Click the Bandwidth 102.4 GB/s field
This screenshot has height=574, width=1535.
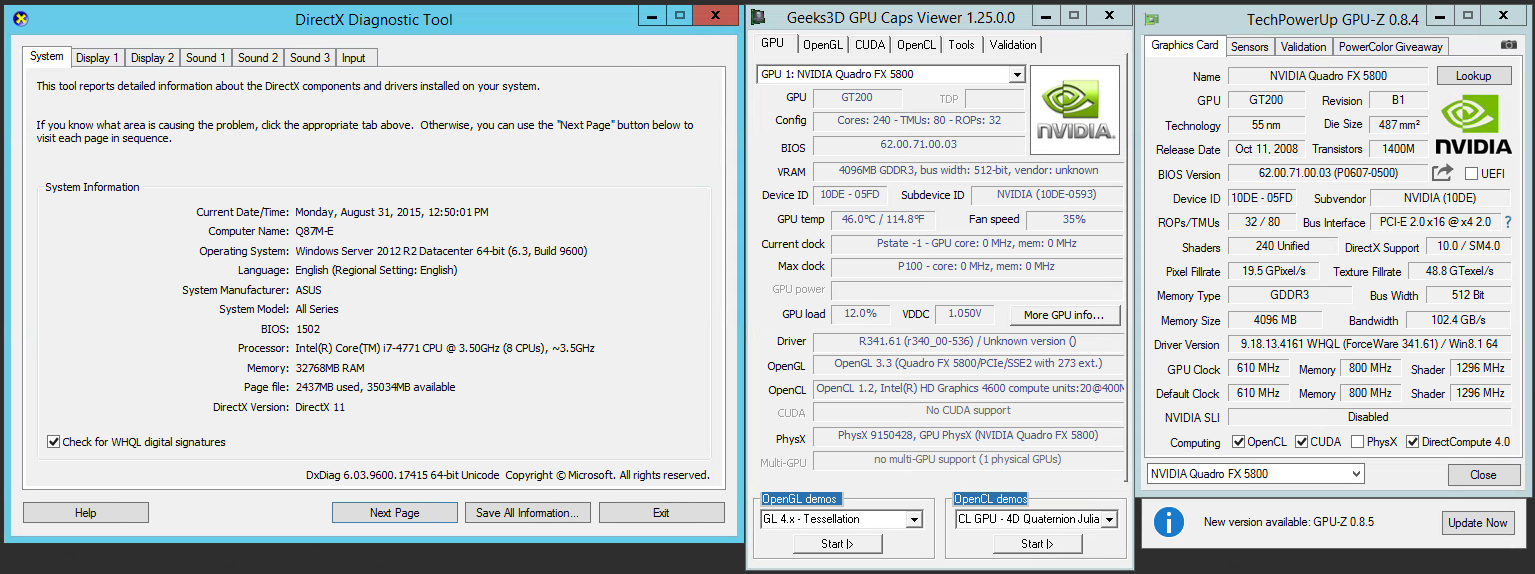[x=1458, y=320]
